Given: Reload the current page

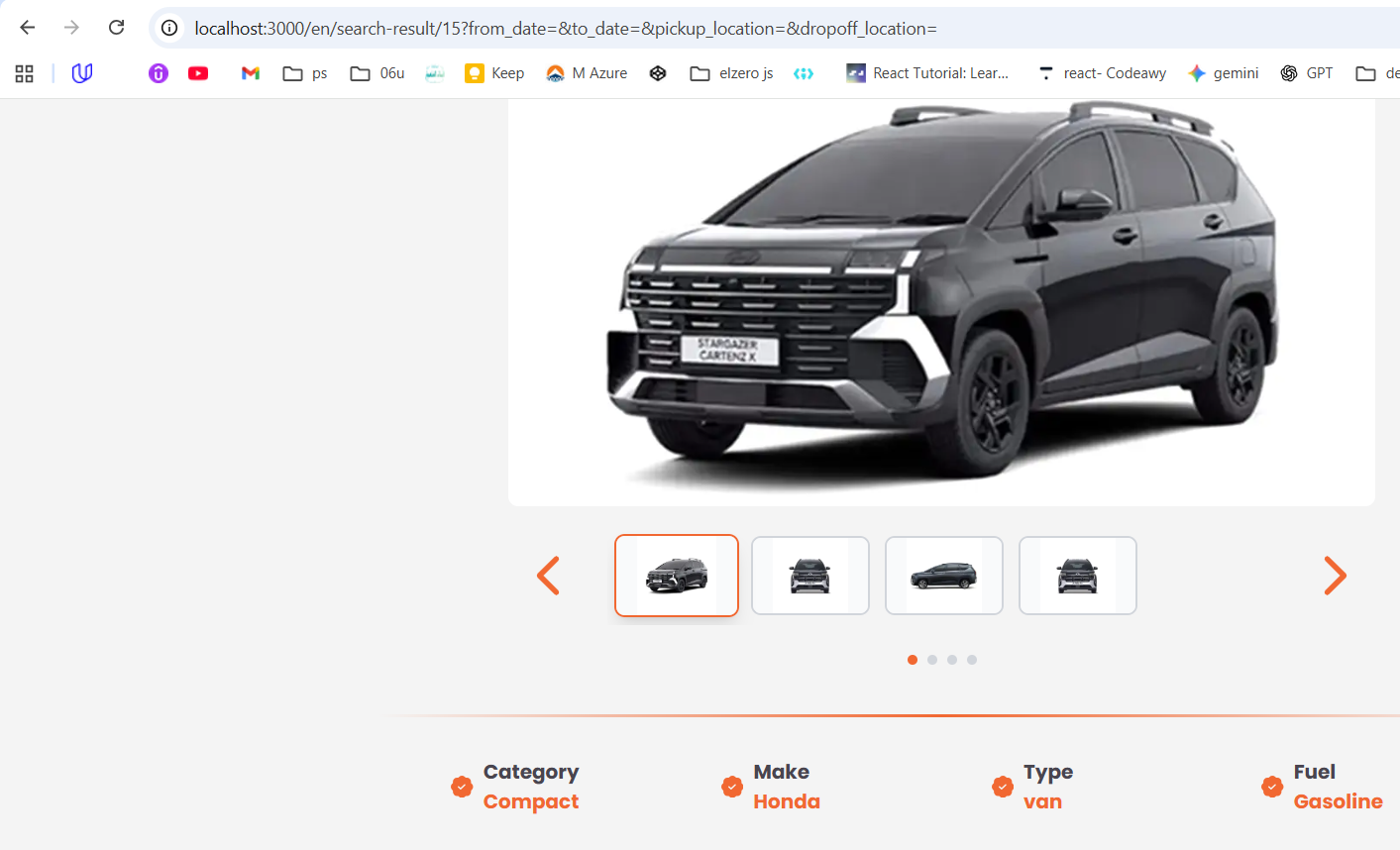Looking at the screenshot, I should [x=116, y=28].
